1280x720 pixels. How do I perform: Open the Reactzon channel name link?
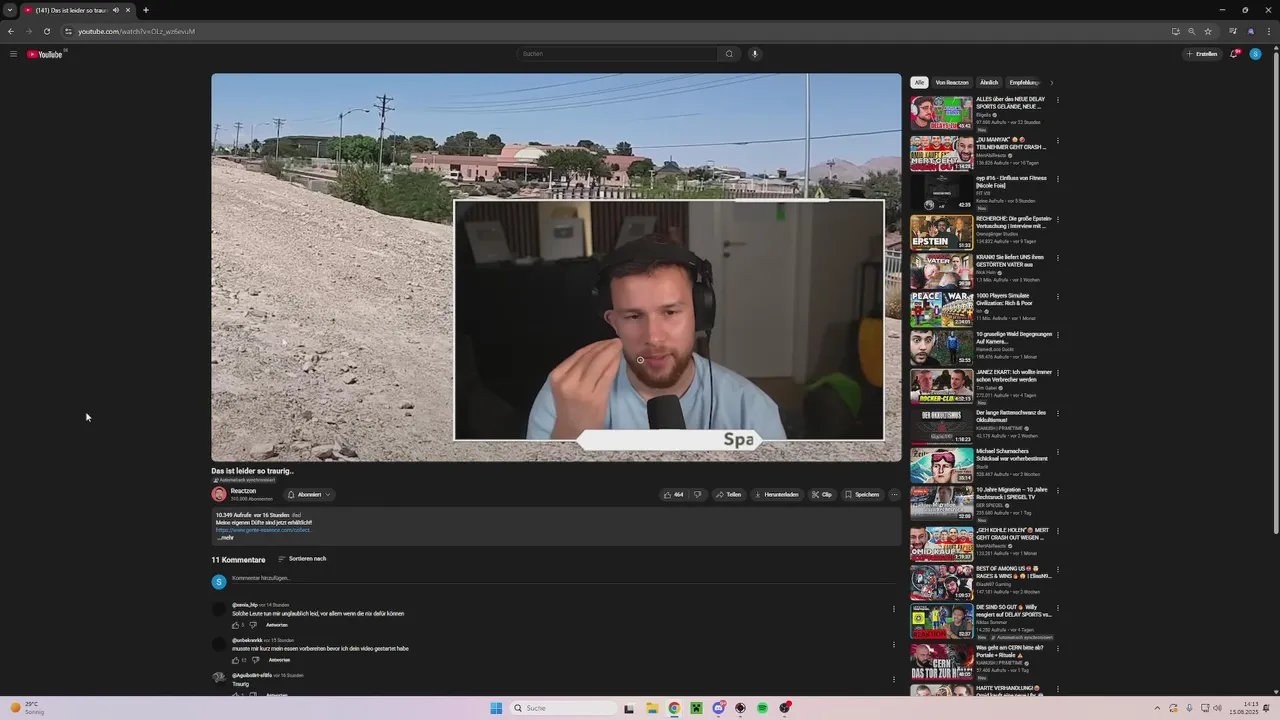[243, 491]
